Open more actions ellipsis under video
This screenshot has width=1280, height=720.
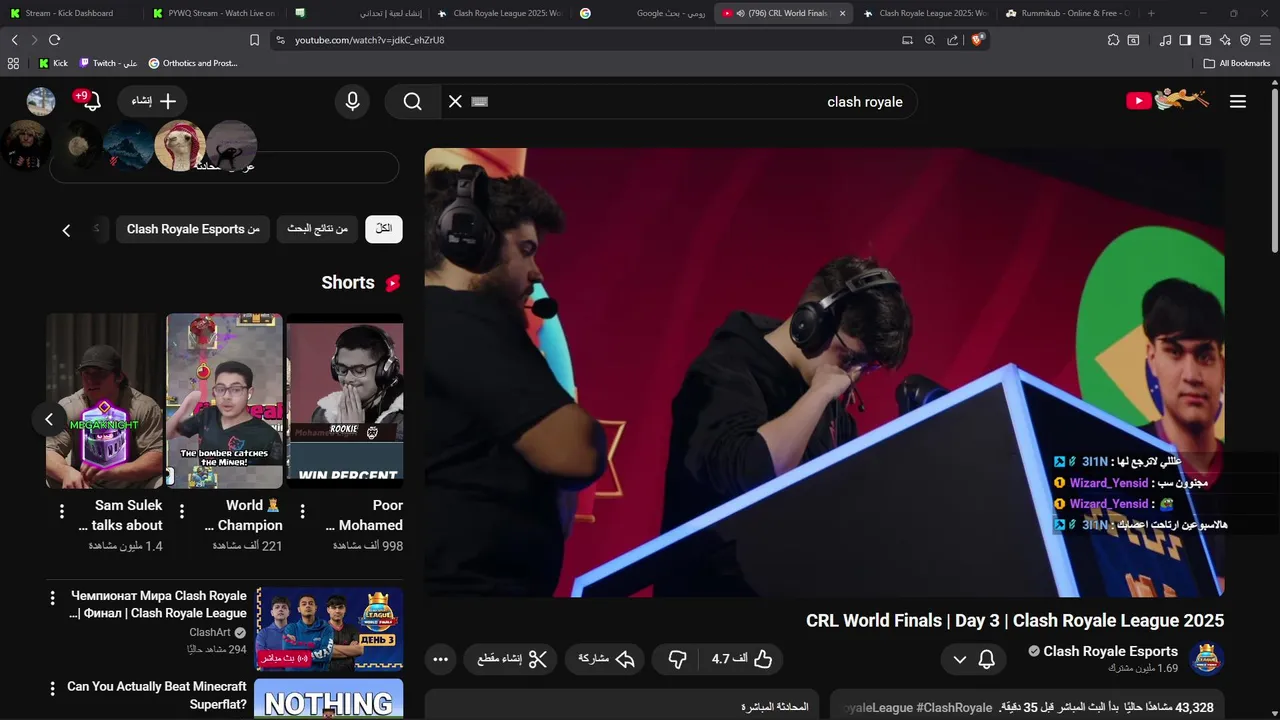[x=440, y=659]
